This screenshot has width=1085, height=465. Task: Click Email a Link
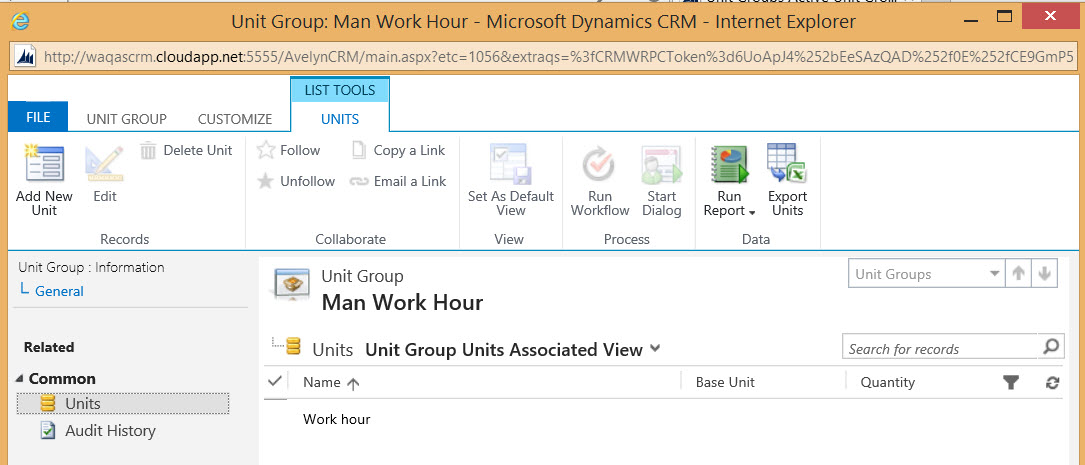398,181
